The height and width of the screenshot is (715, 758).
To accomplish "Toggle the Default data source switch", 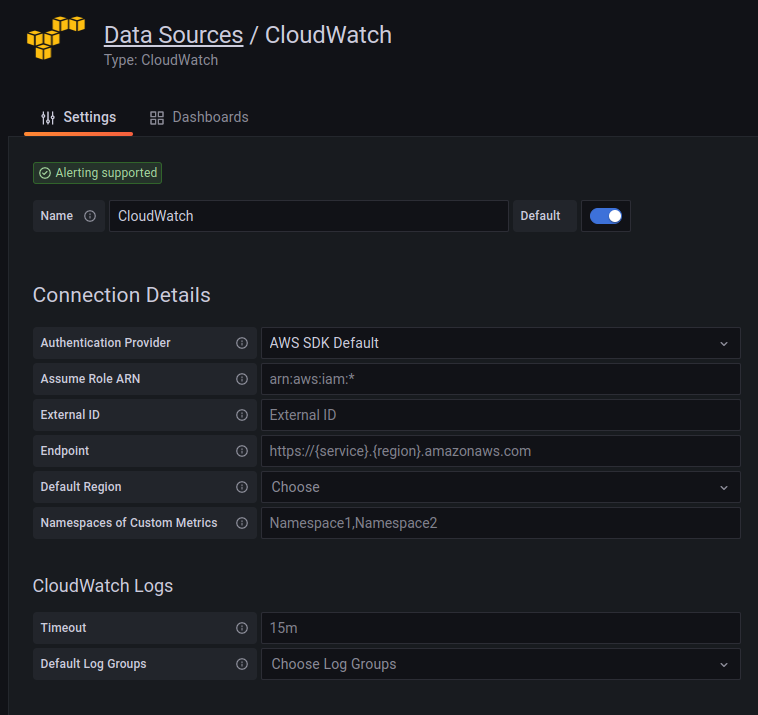I will (606, 216).
